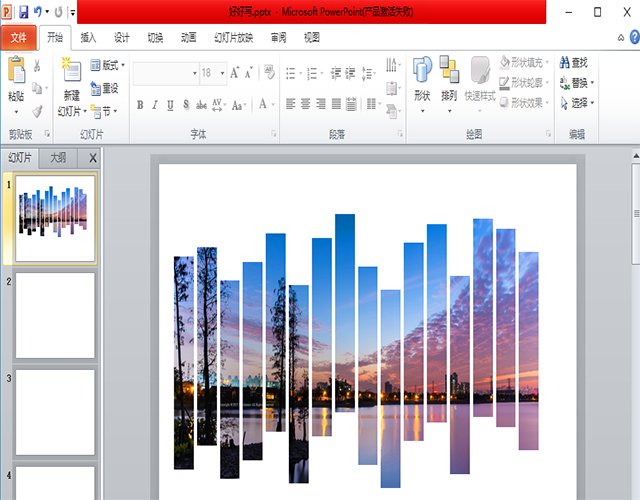
Task: Change text direction icon
Action: pyautogui.click(x=393, y=64)
